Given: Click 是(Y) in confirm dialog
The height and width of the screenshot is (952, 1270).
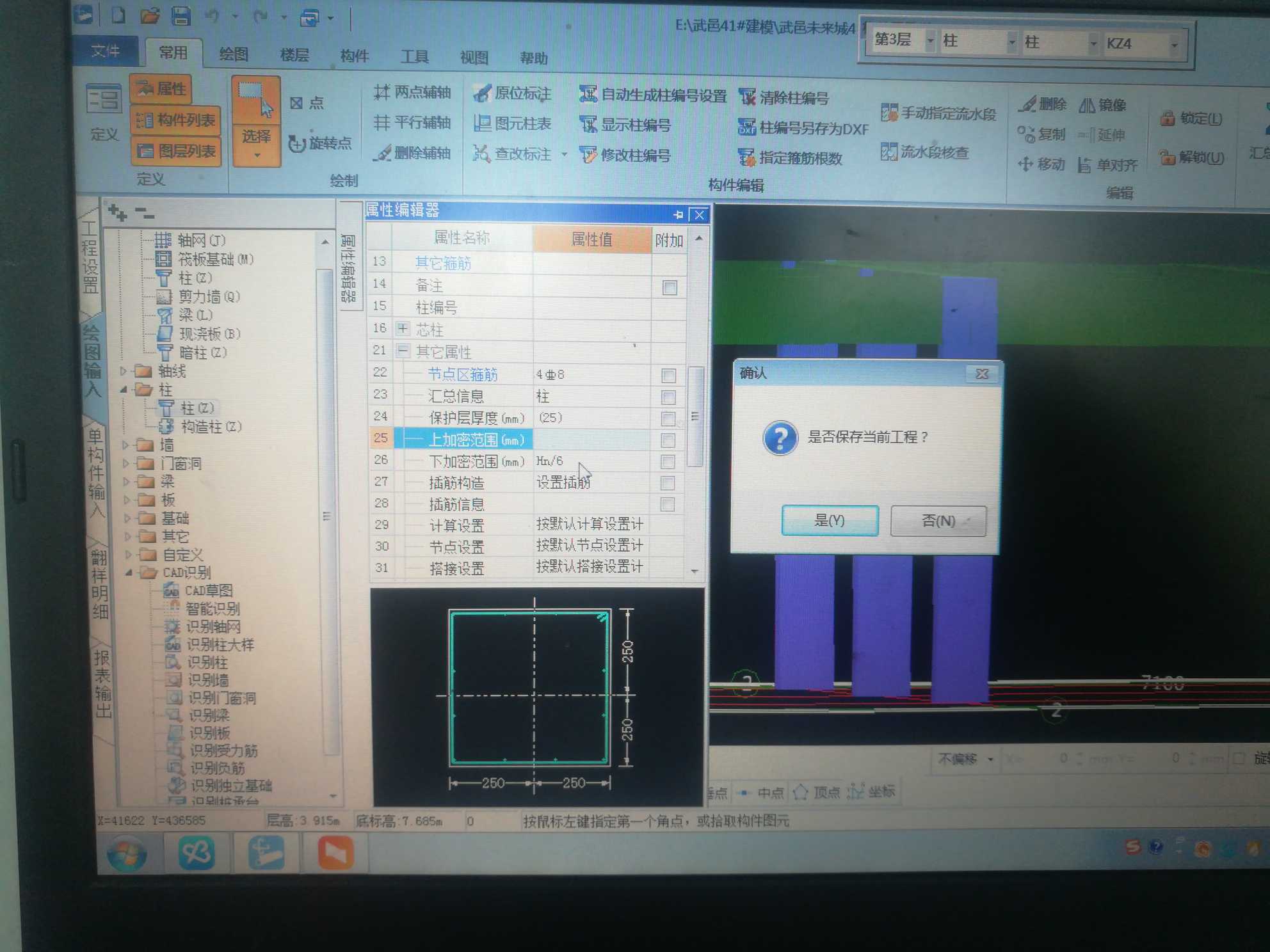Looking at the screenshot, I should (830, 521).
